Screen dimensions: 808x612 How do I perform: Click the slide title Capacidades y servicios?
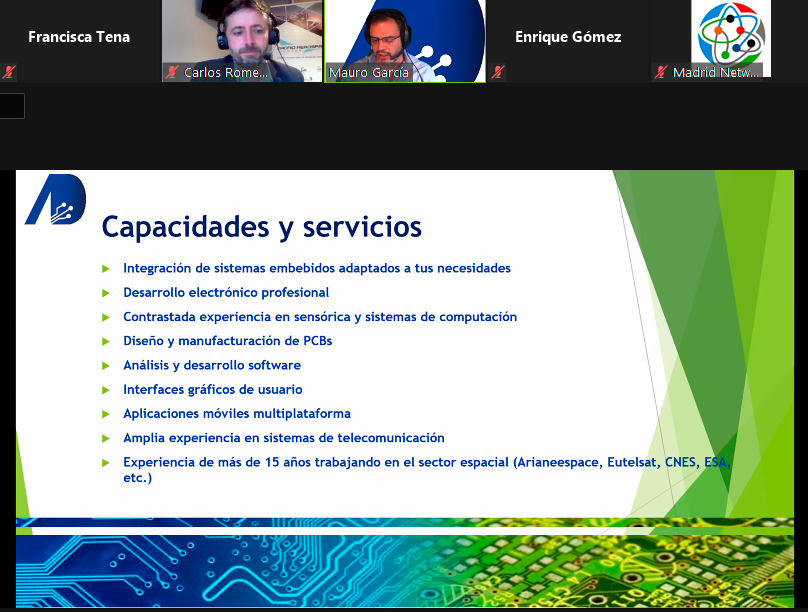click(x=262, y=227)
